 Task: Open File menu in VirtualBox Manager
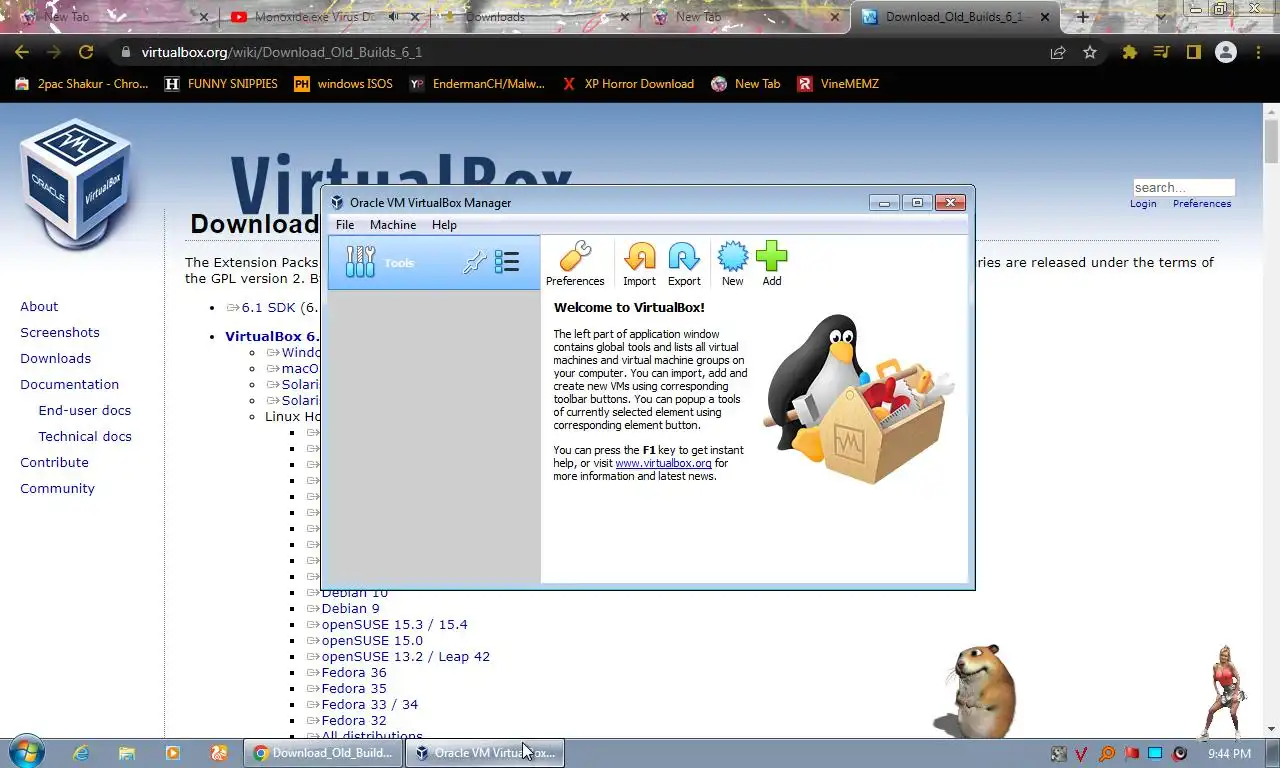345,225
